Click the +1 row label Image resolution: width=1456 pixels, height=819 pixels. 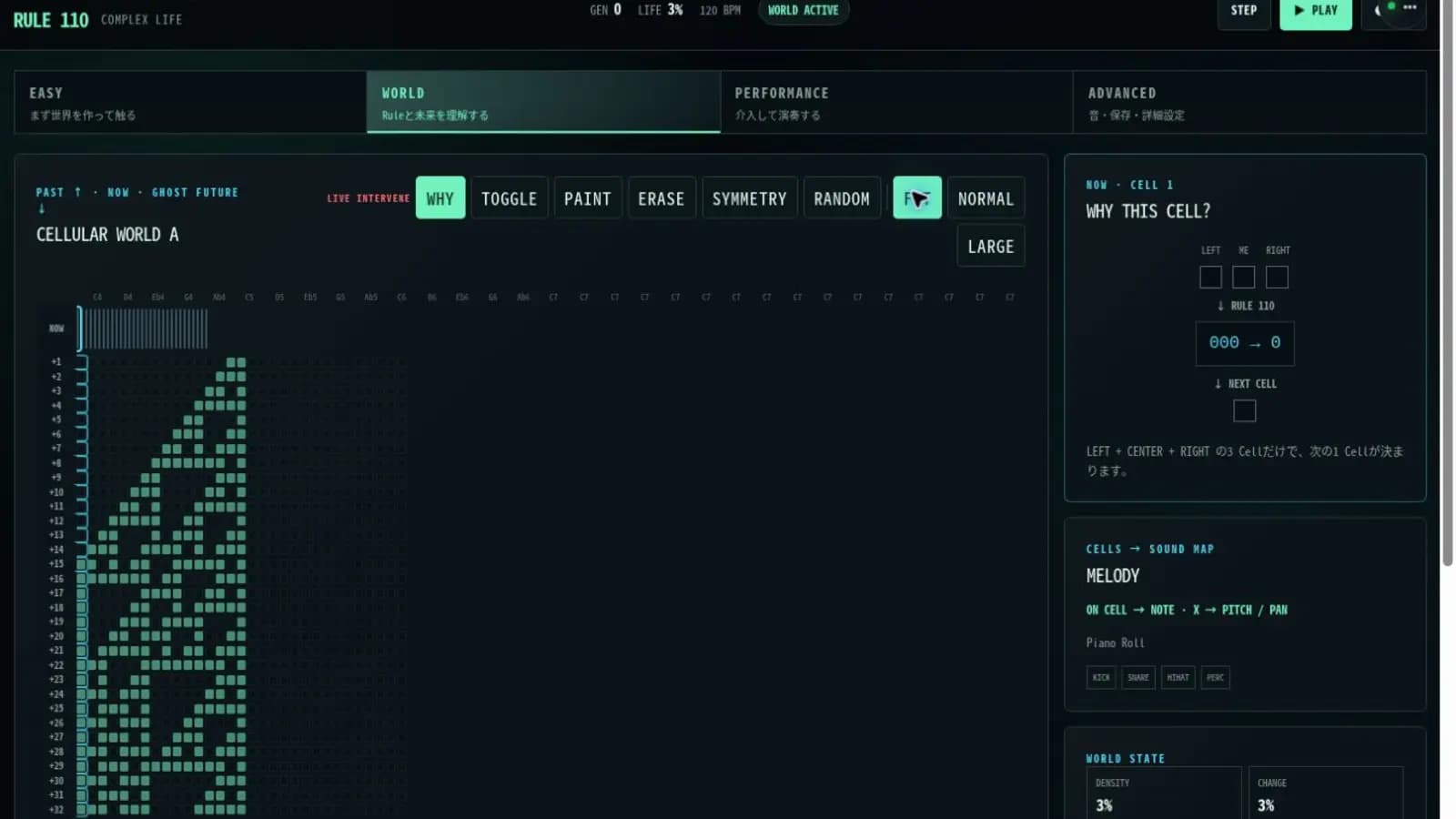click(x=56, y=362)
